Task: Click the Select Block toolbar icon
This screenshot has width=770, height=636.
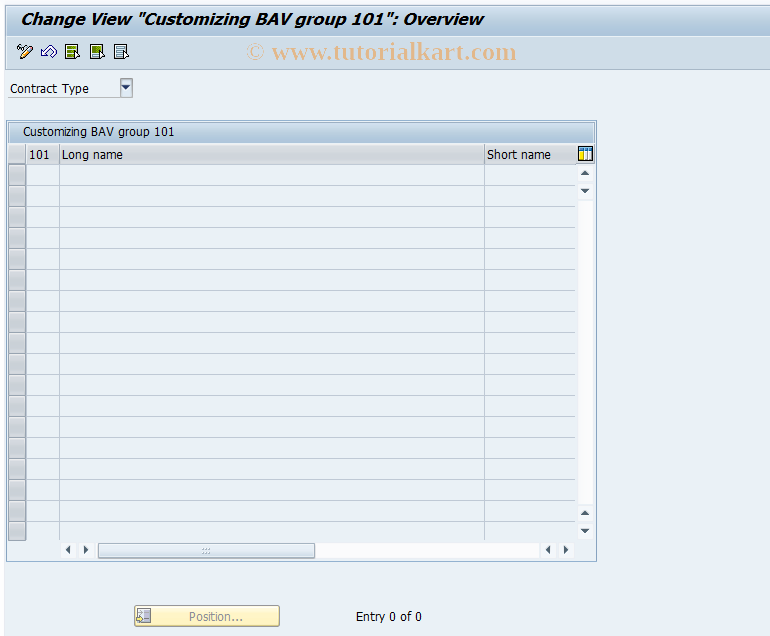Action: (x=97, y=52)
